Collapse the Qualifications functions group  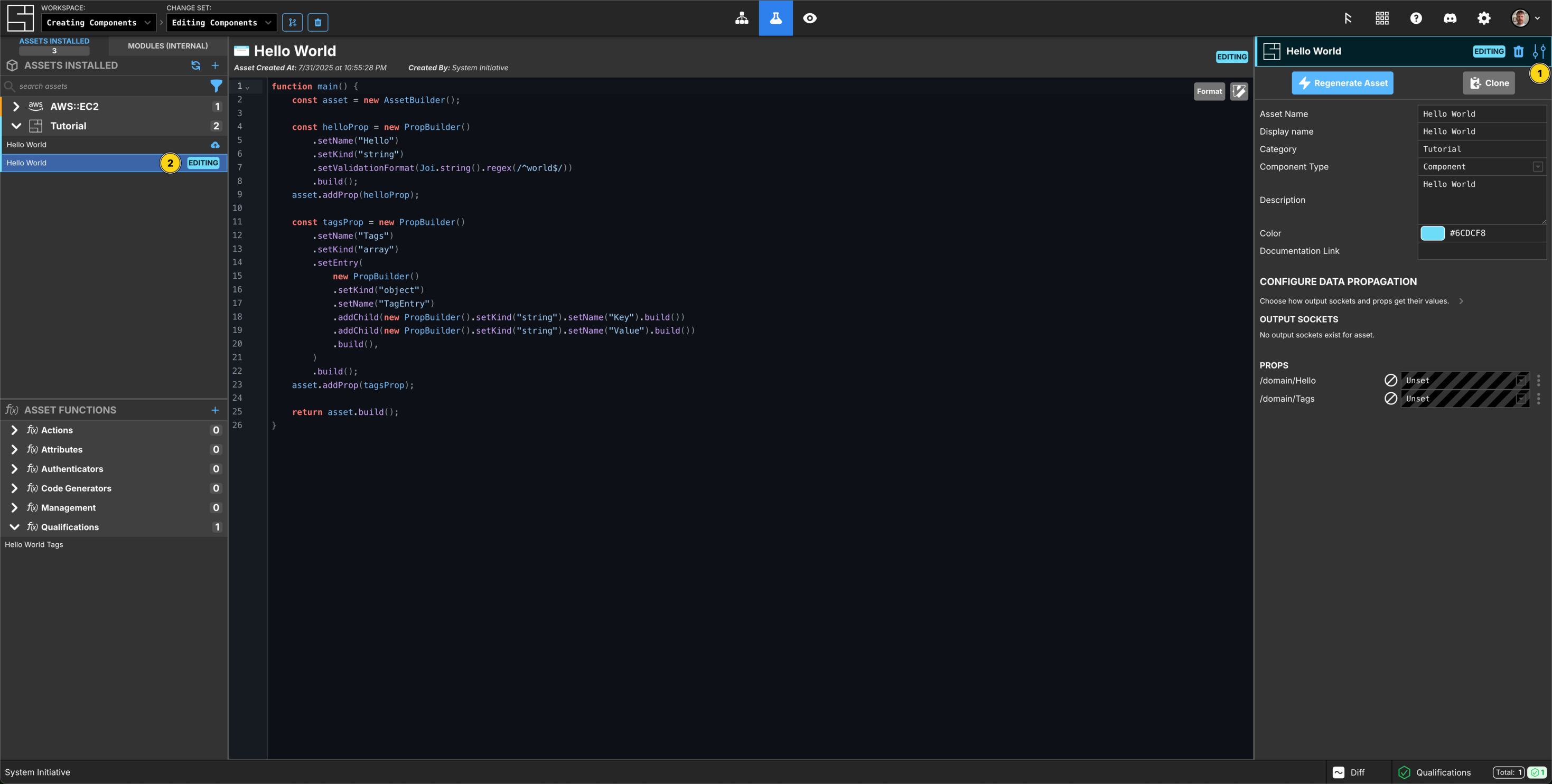click(x=14, y=527)
